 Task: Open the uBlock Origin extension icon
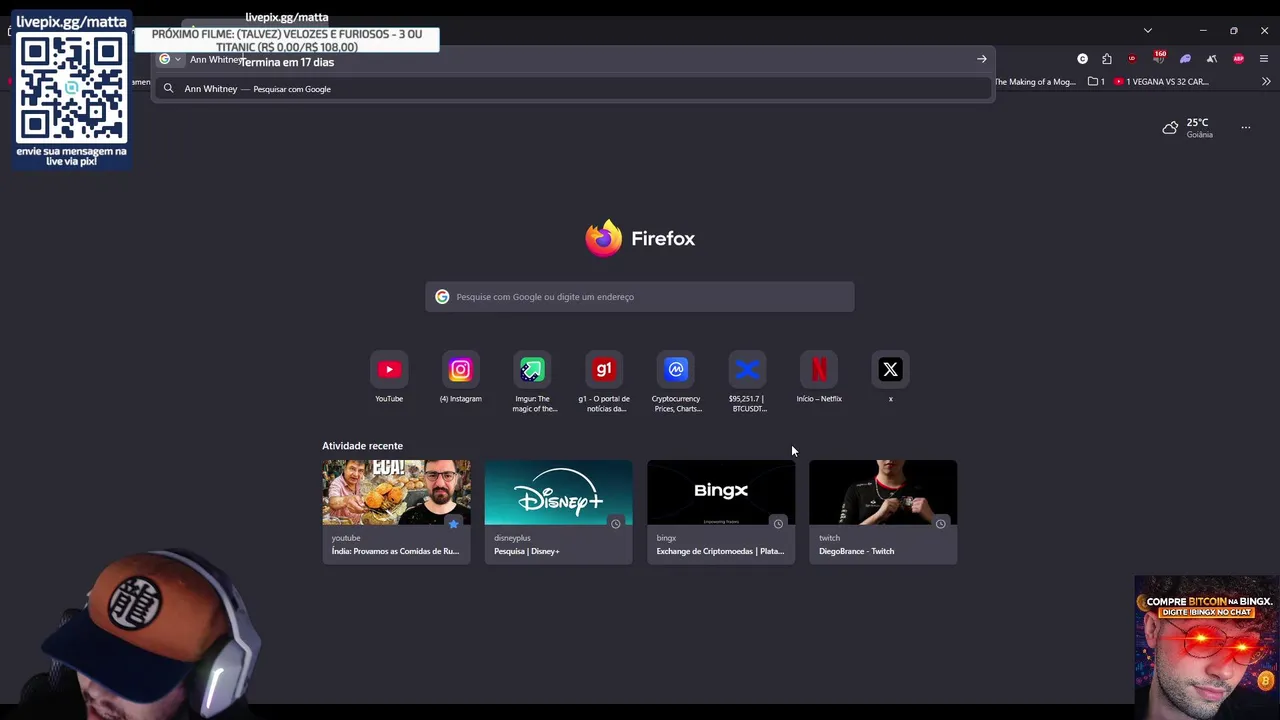tap(1132, 59)
